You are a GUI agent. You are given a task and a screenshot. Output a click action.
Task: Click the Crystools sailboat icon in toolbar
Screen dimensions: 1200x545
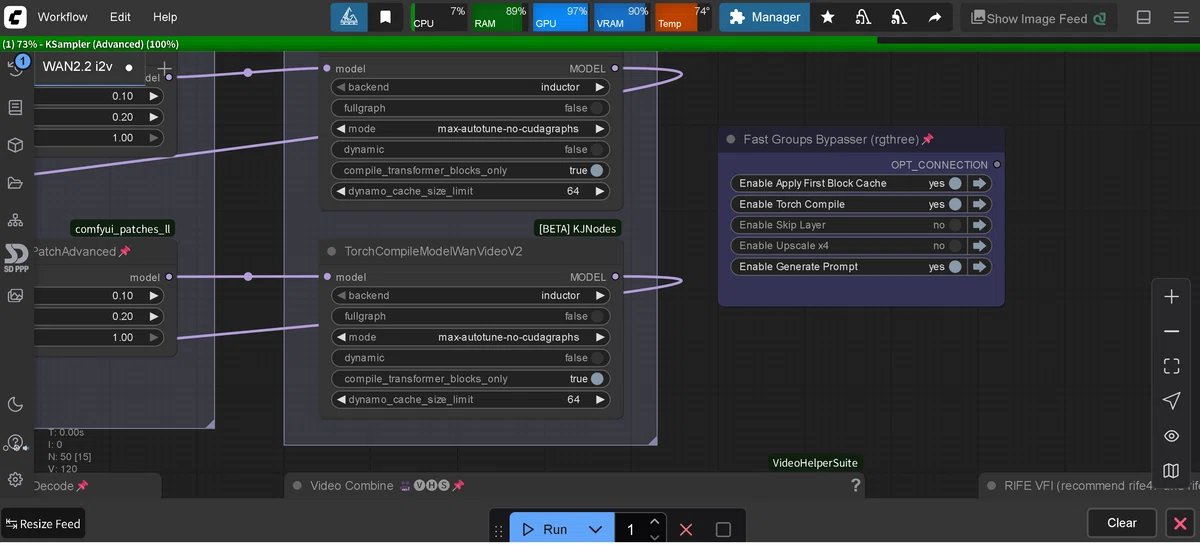(x=348, y=17)
